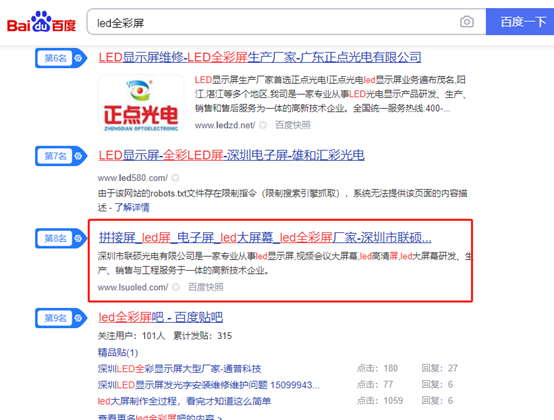Open 广东正点光电有限公司 result title

pyautogui.click(x=260, y=57)
